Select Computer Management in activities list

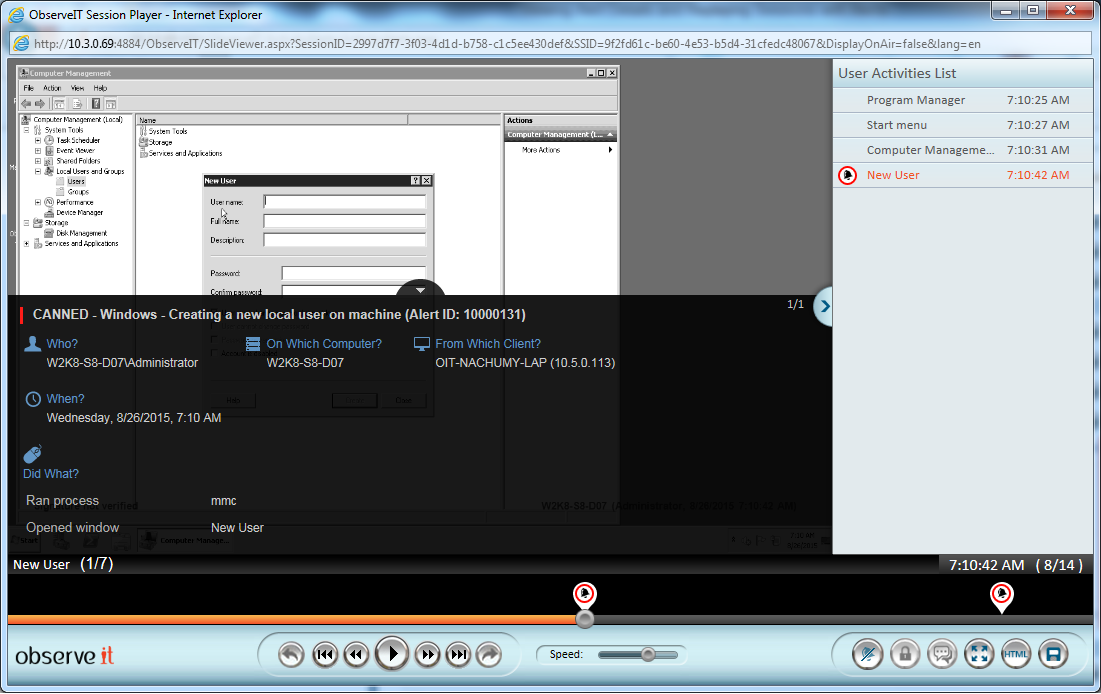930,150
